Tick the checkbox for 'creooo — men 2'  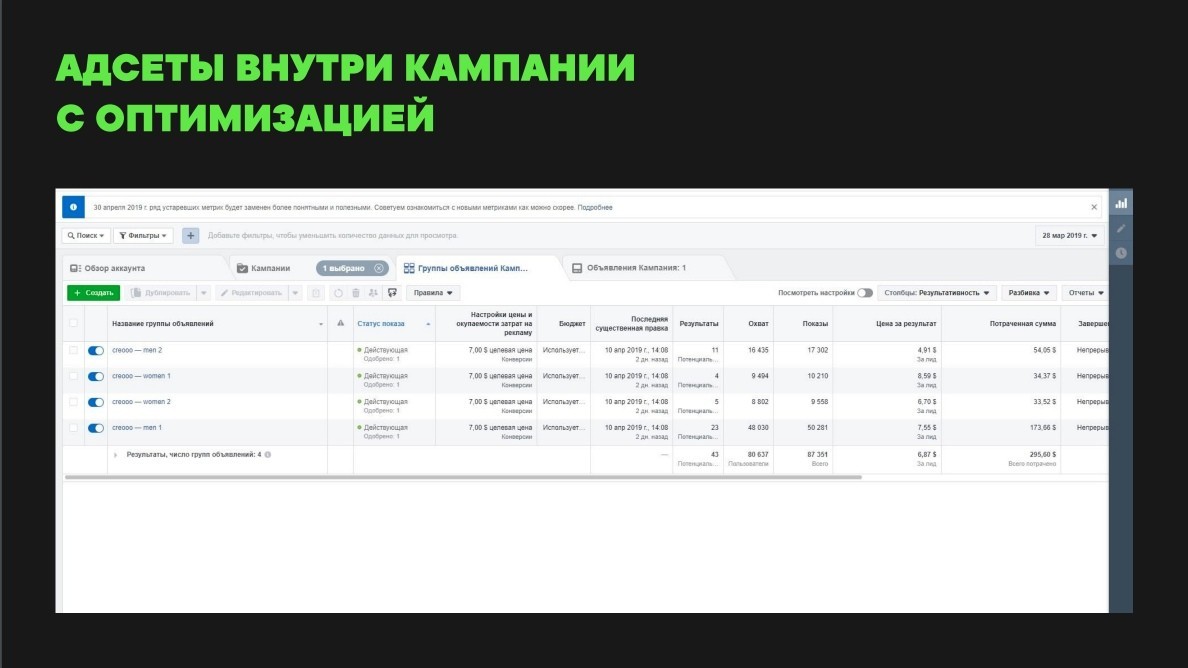[73, 350]
